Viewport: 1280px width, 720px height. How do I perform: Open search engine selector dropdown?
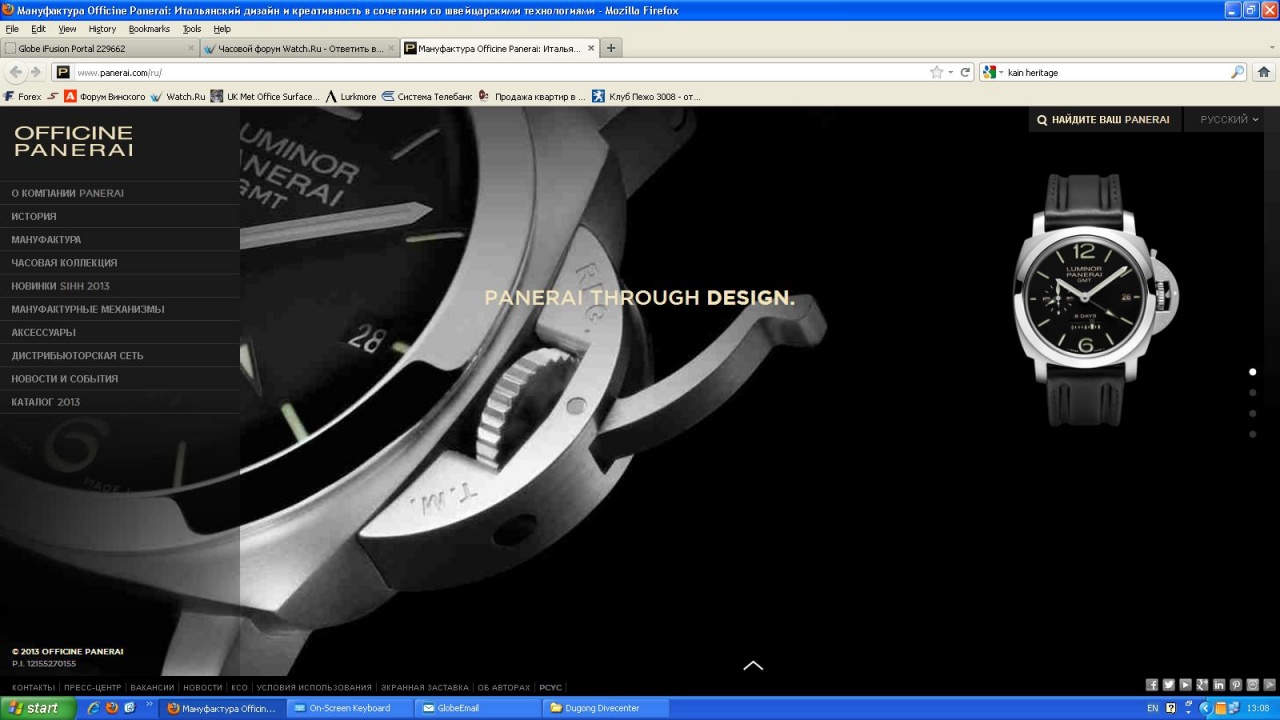click(991, 72)
